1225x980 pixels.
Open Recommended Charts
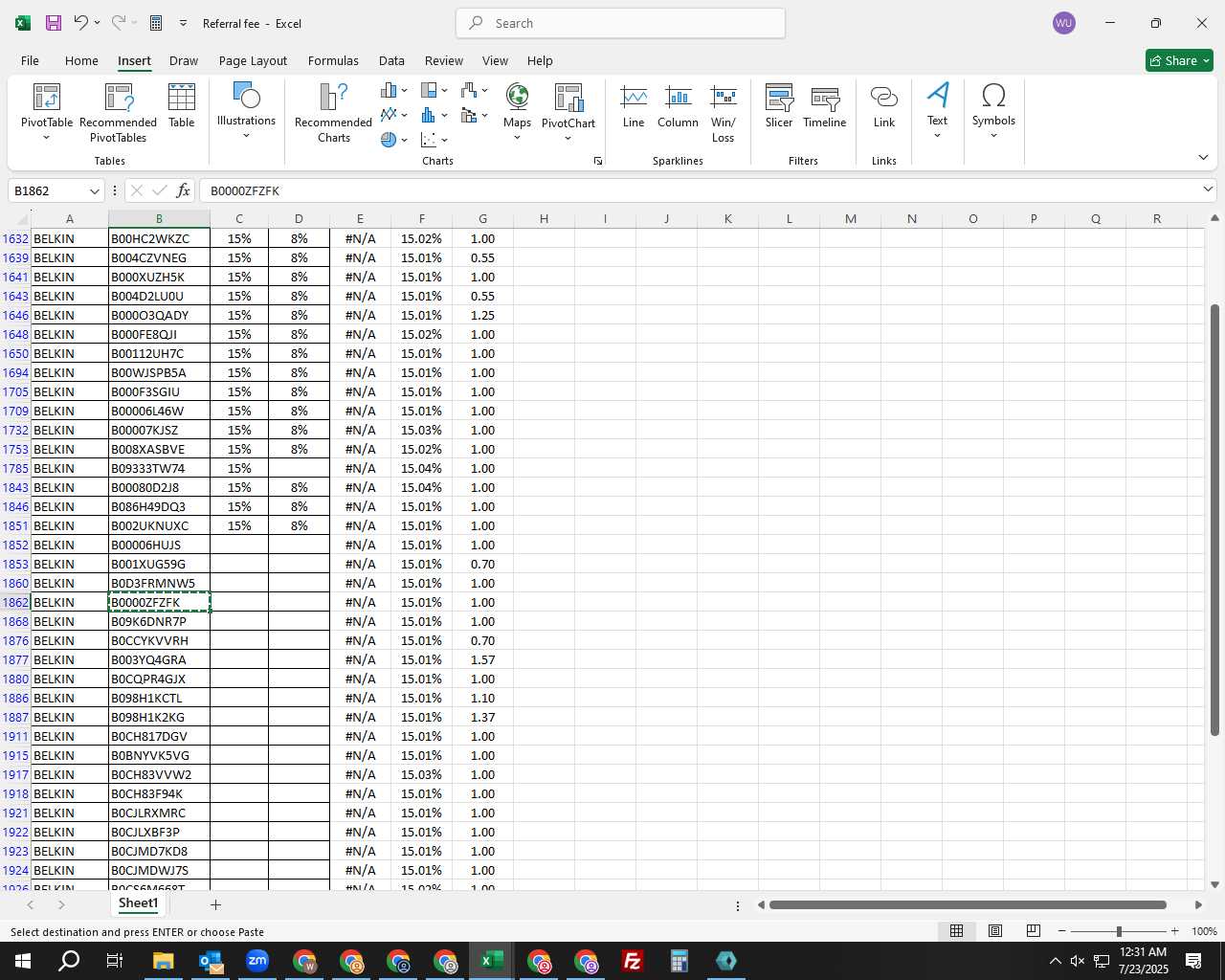coord(333,113)
